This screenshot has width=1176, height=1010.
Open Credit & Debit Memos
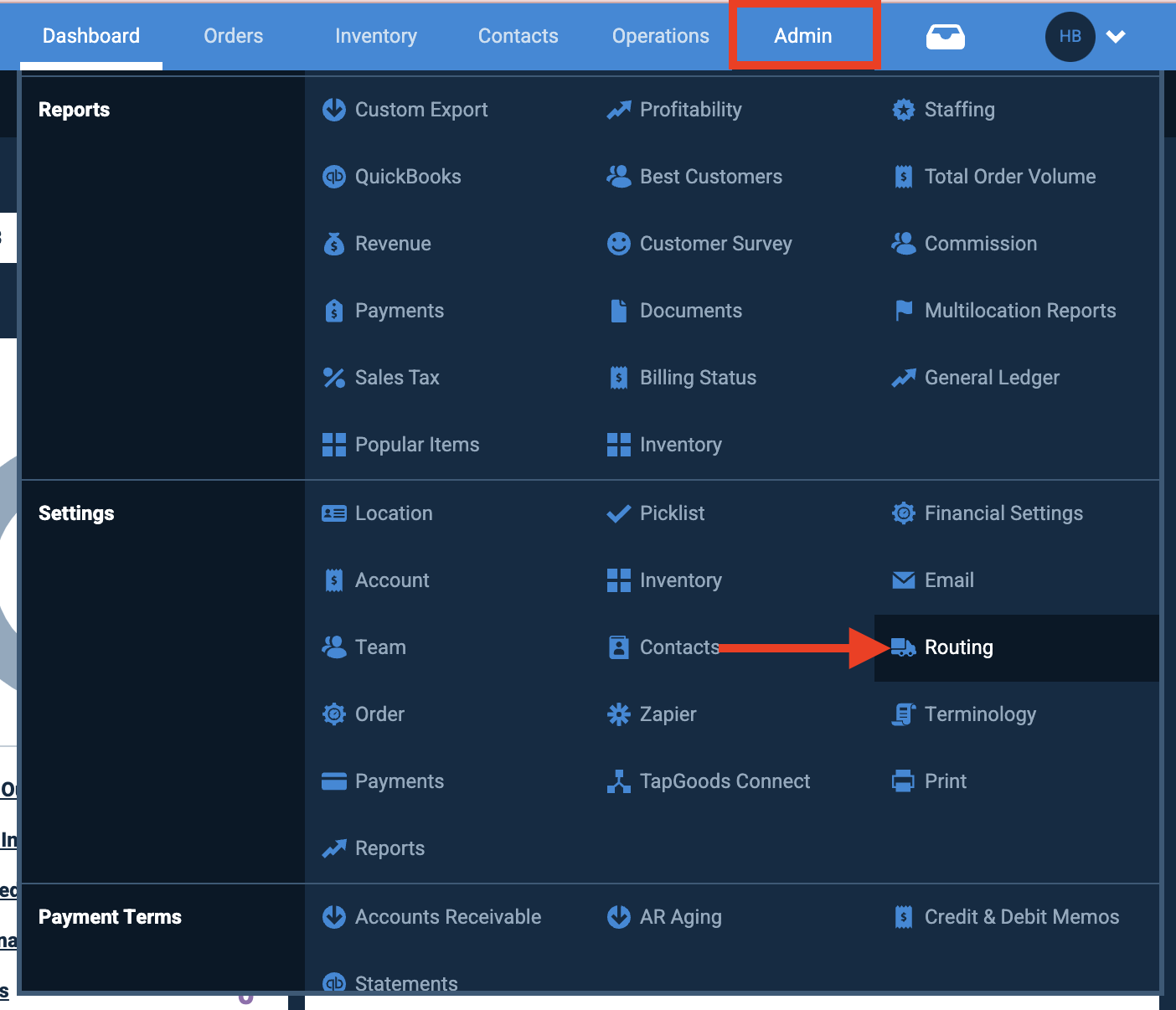tap(1022, 917)
